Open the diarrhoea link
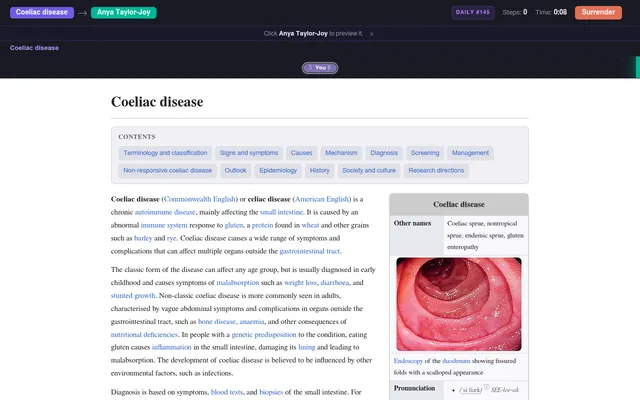This screenshot has height=400, width=640. click(335, 282)
